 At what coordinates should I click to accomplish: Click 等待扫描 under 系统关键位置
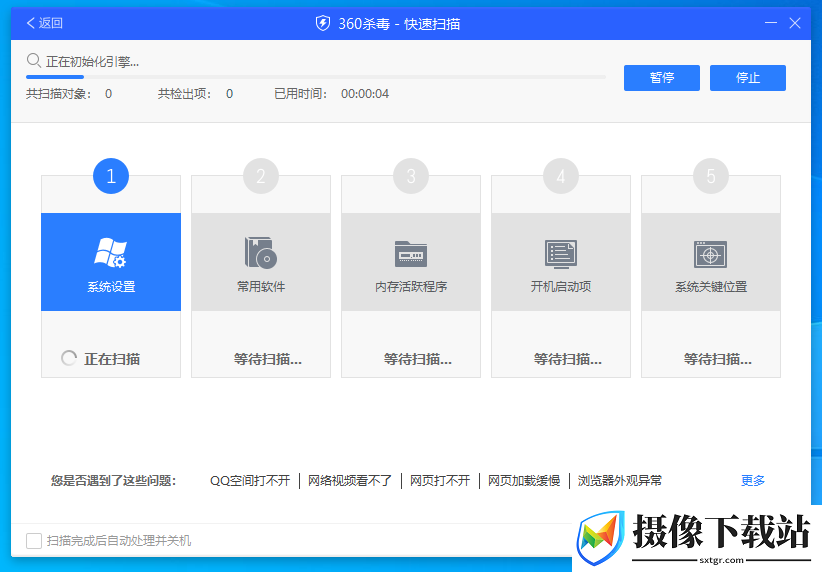tap(717, 359)
